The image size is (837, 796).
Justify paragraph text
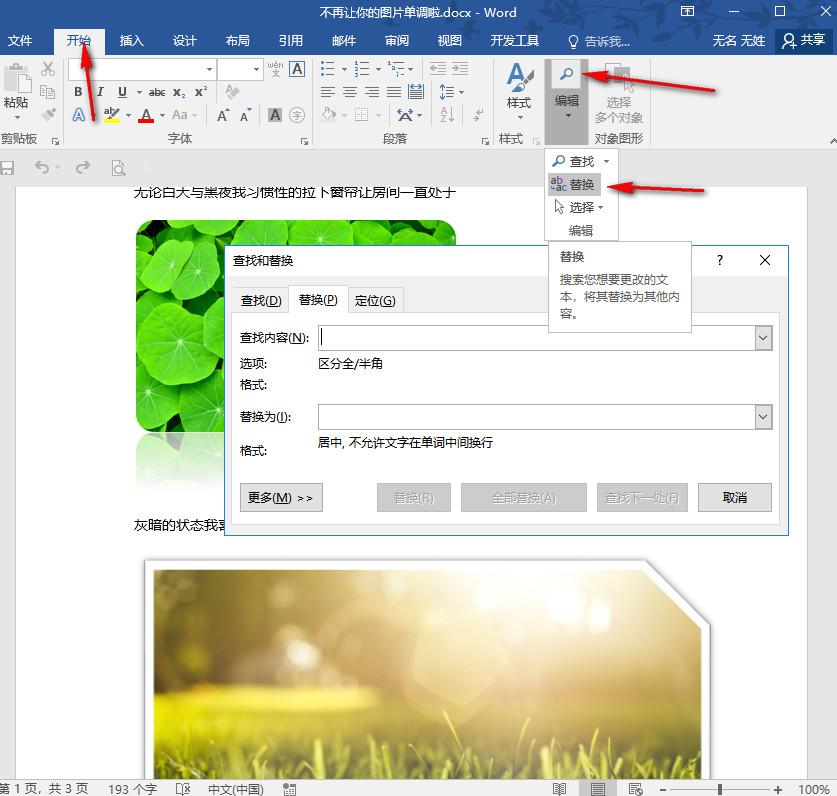394,92
